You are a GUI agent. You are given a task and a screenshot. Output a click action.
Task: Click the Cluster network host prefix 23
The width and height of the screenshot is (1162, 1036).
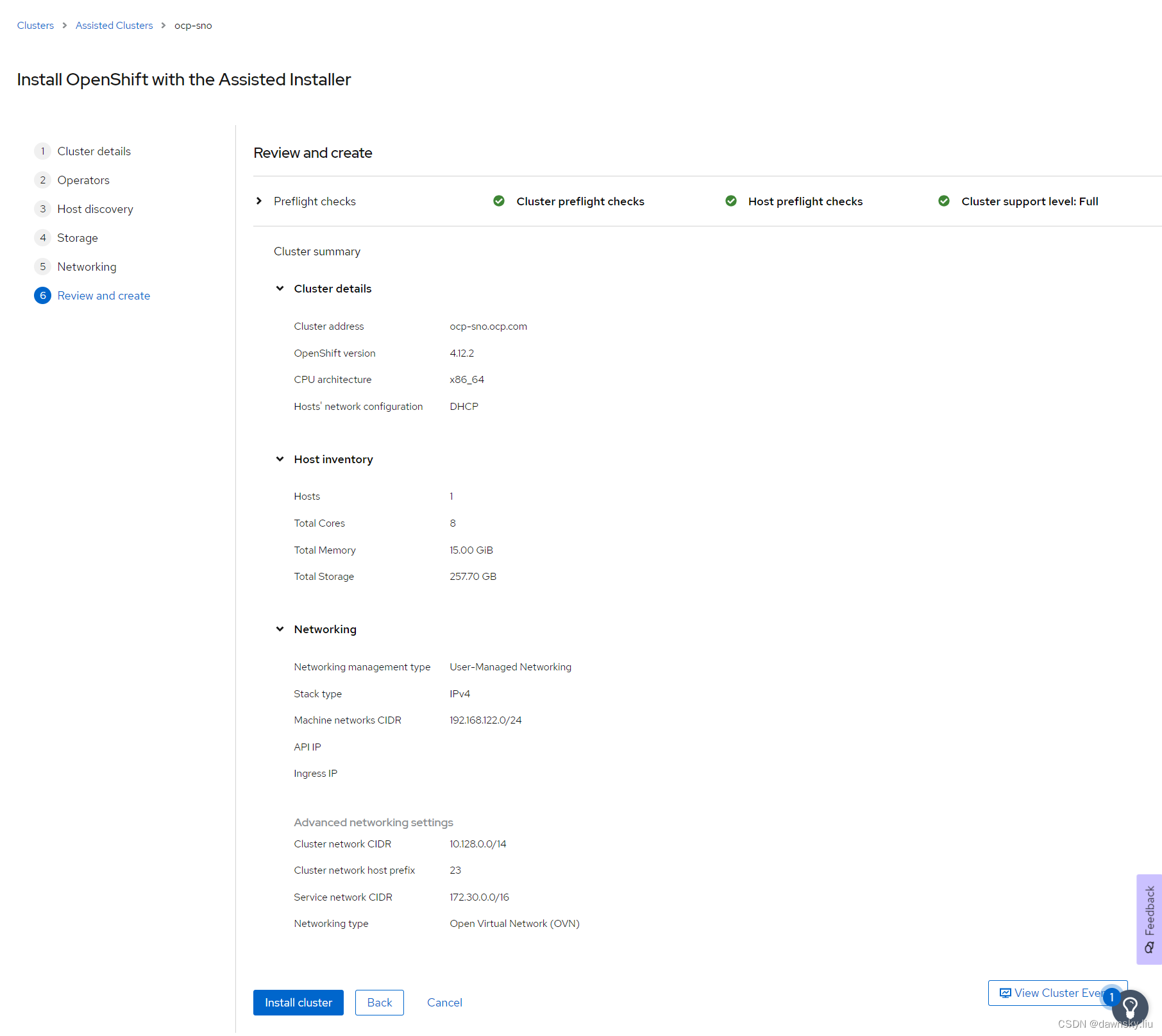[x=455, y=870]
